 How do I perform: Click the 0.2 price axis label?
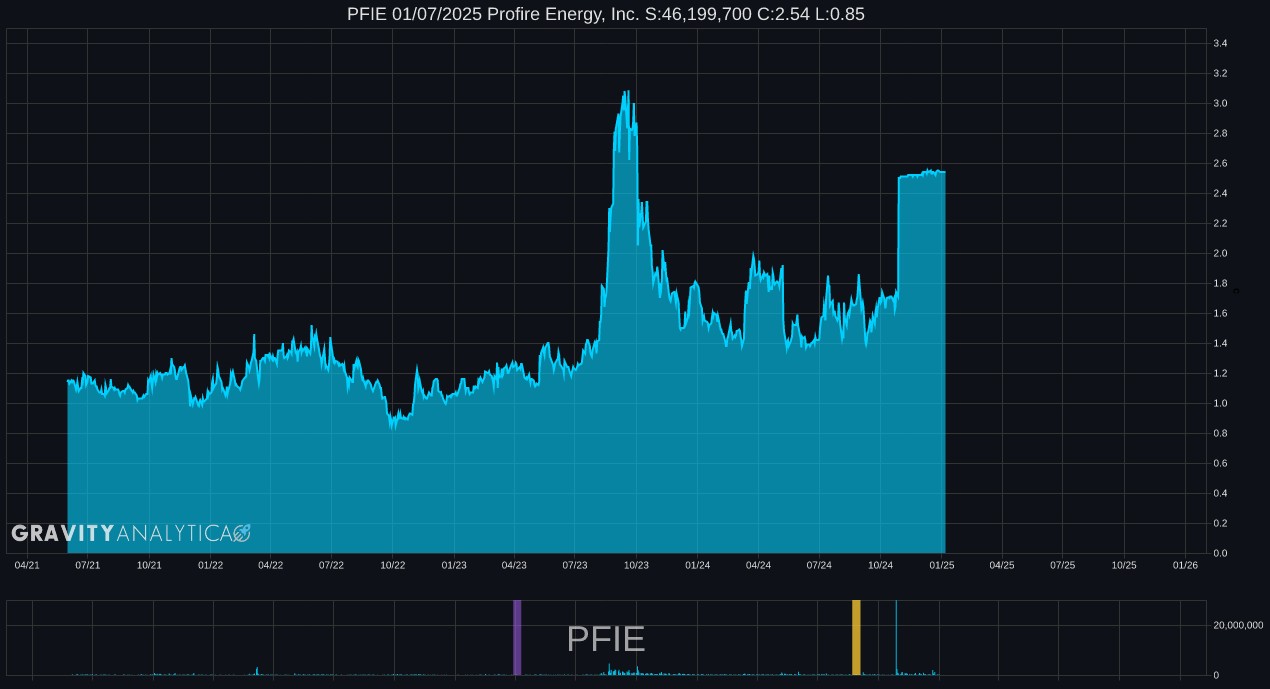click(1220, 523)
